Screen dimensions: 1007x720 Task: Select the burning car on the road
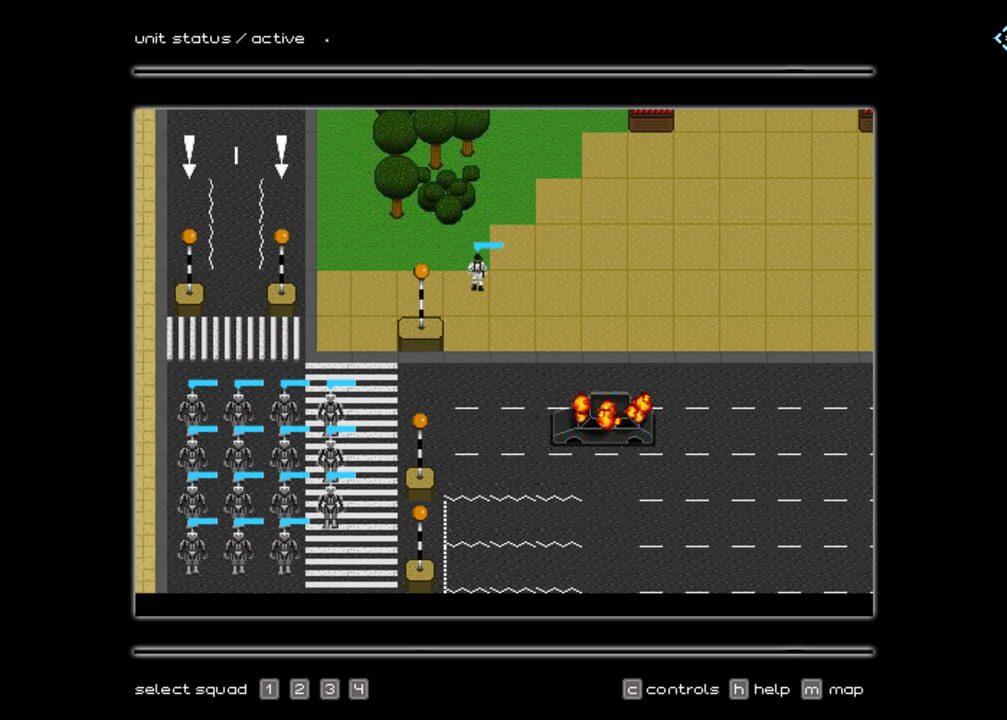pos(605,420)
